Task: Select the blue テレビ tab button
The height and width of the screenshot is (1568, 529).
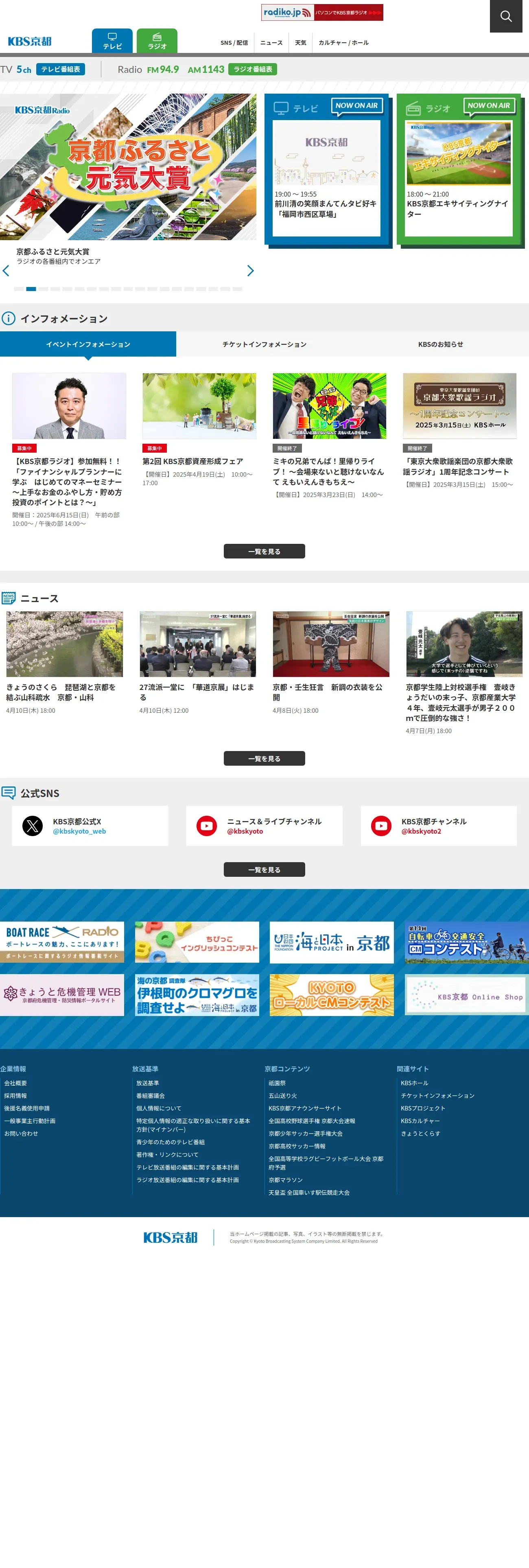Action: pyautogui.click(x=112, y=41)
